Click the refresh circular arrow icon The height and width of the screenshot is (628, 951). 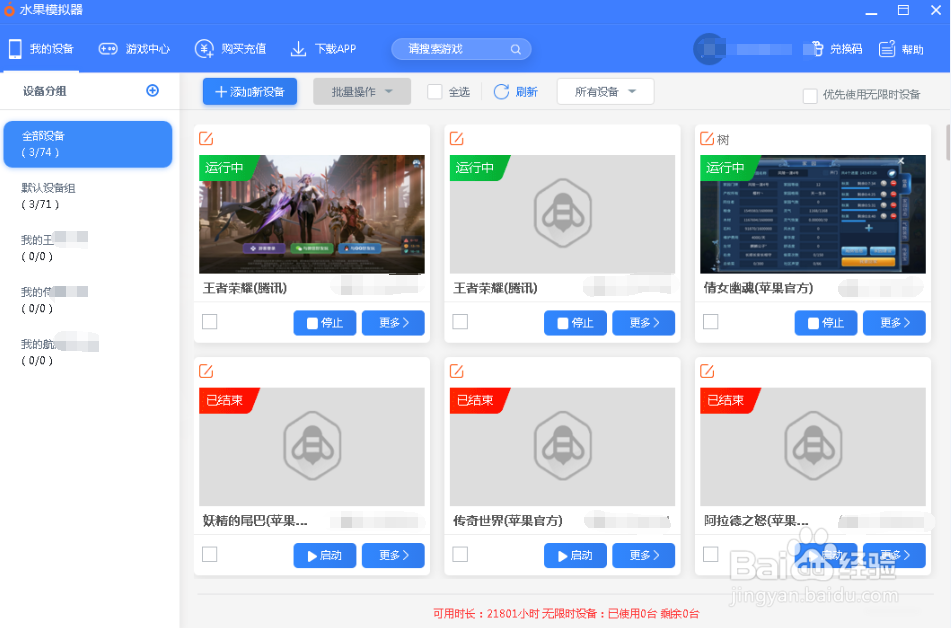[501, 92]
